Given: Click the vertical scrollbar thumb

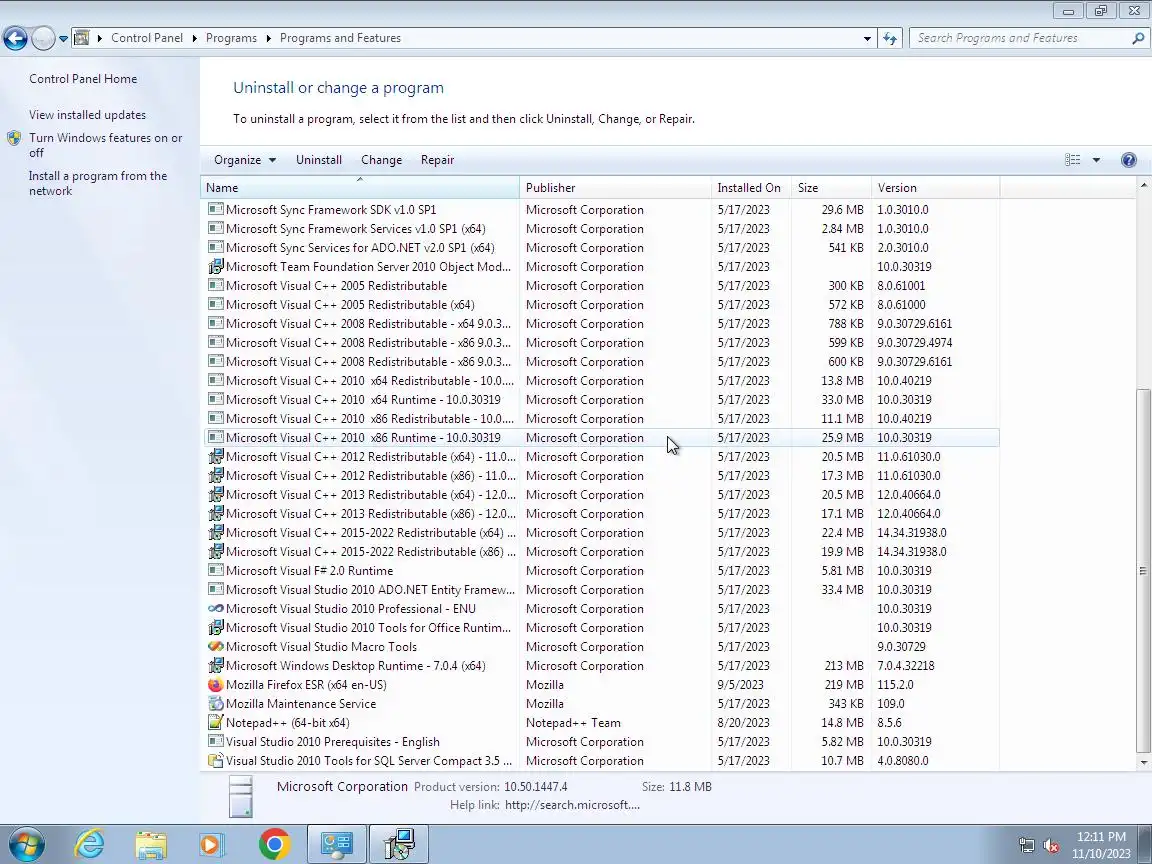Looking at the screenshot, I should click(x=1143, y=570).
